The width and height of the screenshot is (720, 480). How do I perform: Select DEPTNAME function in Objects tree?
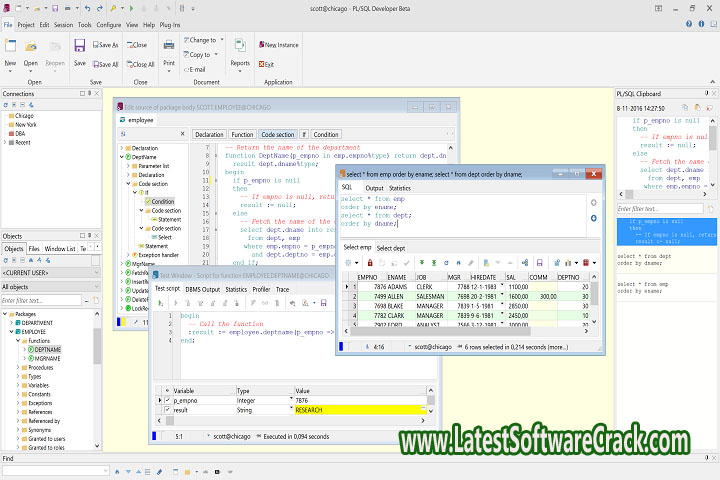(47, 350)
